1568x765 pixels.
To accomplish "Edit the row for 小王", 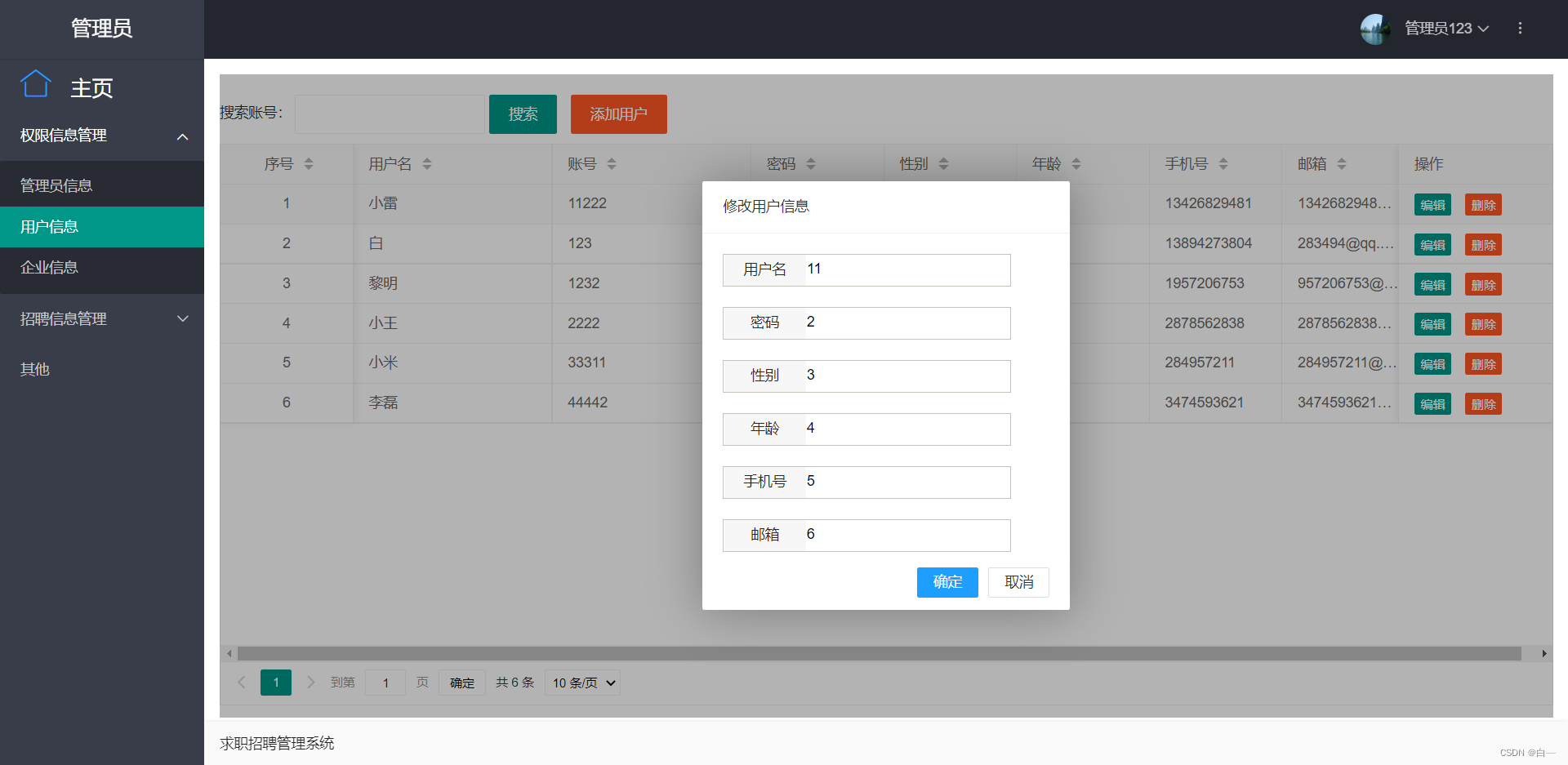I will (1432, 324).
